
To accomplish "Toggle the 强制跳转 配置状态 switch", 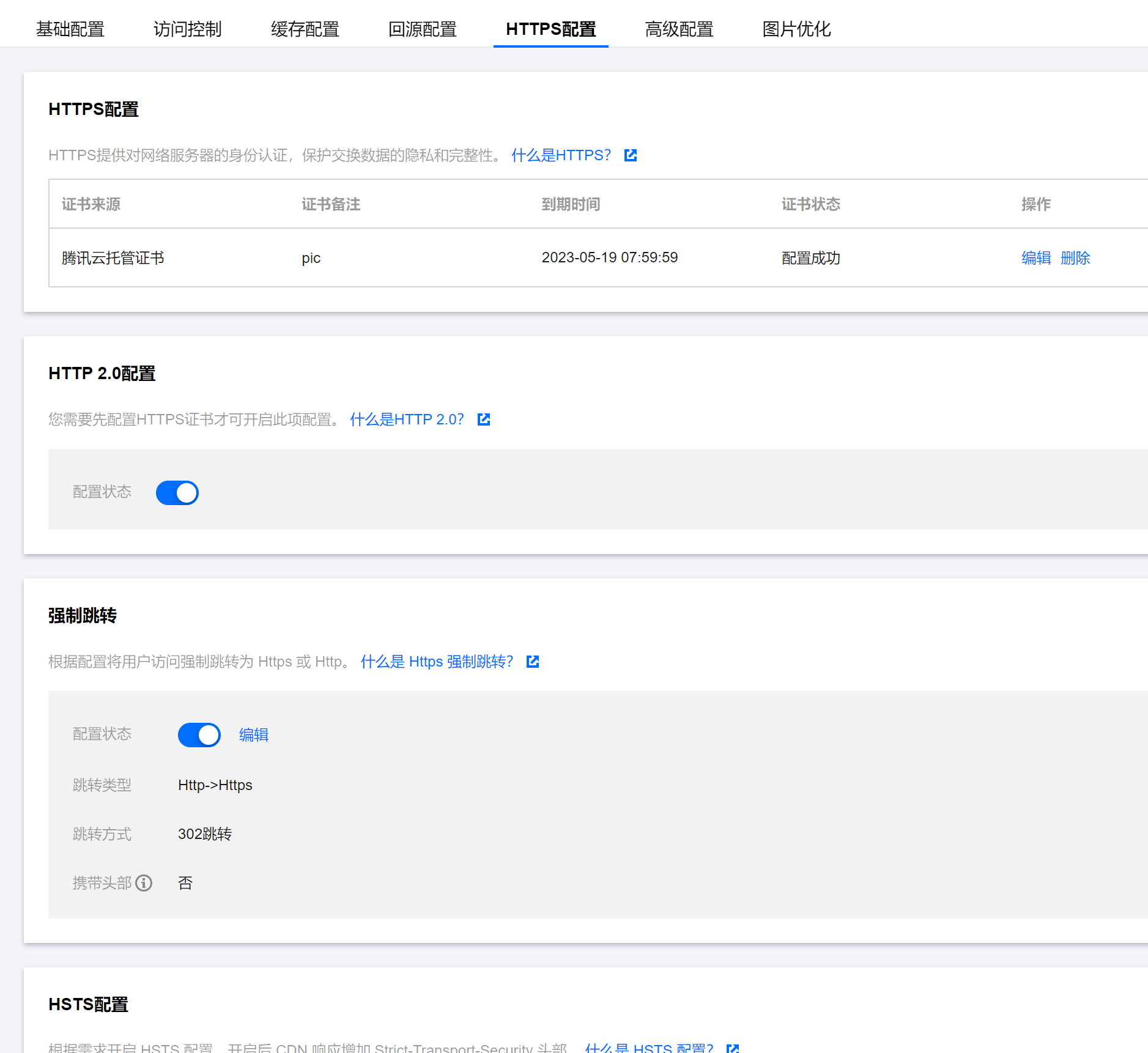I will coord(199,735).
